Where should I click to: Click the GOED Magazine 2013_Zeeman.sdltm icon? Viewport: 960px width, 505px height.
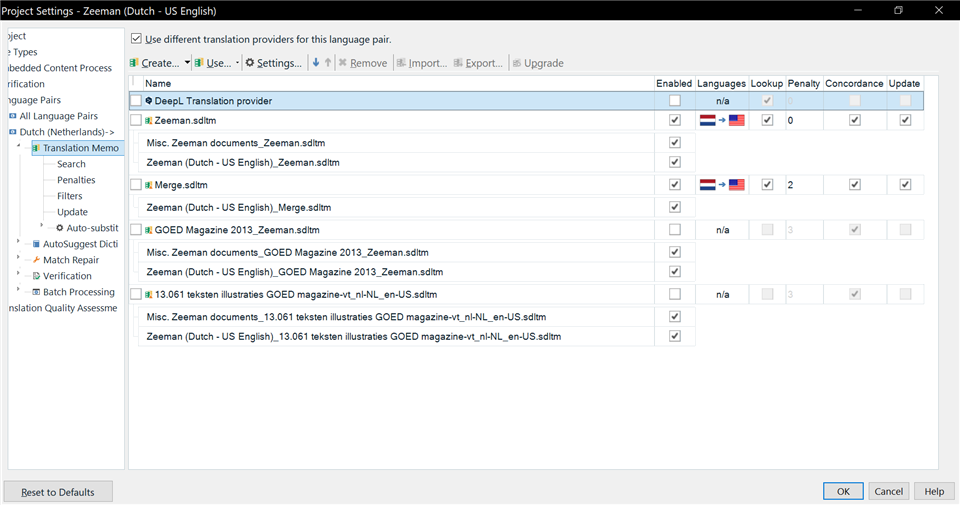[149, 230]
